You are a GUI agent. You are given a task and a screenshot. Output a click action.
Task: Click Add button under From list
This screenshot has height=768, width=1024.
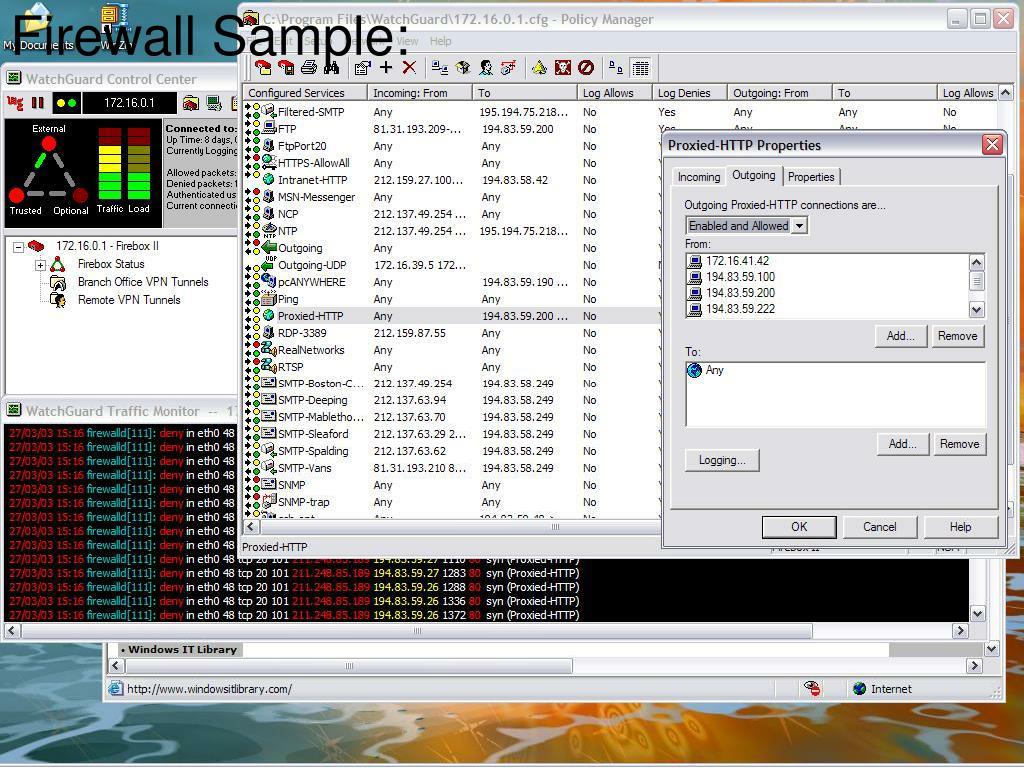(x=901, y=336)
